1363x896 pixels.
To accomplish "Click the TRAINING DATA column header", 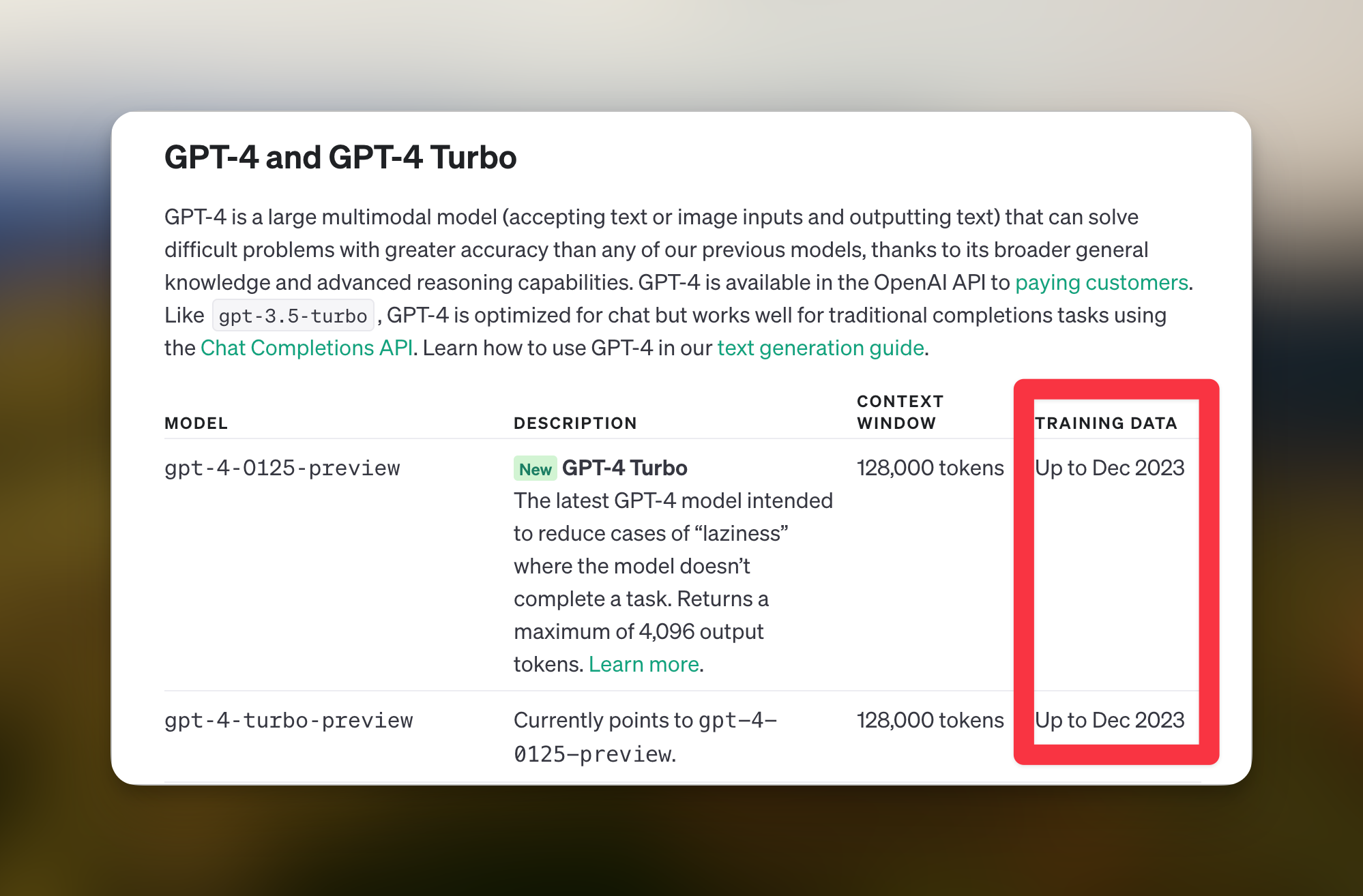I will tap(1106, 423).
